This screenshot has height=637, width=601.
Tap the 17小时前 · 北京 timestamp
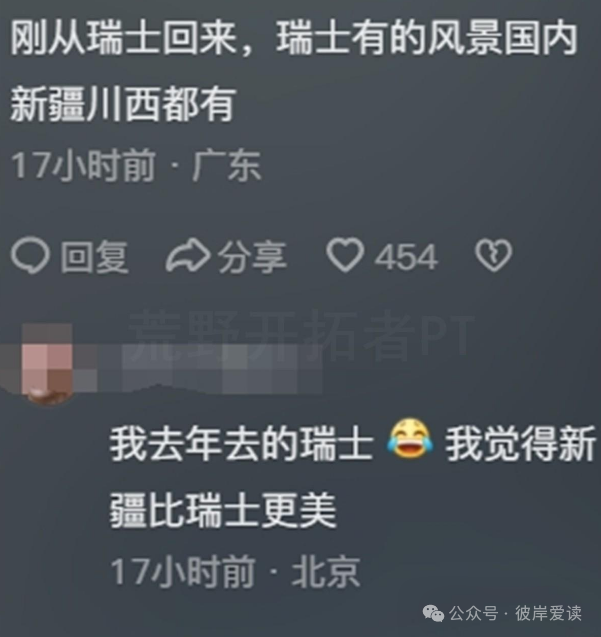[235, 572]
